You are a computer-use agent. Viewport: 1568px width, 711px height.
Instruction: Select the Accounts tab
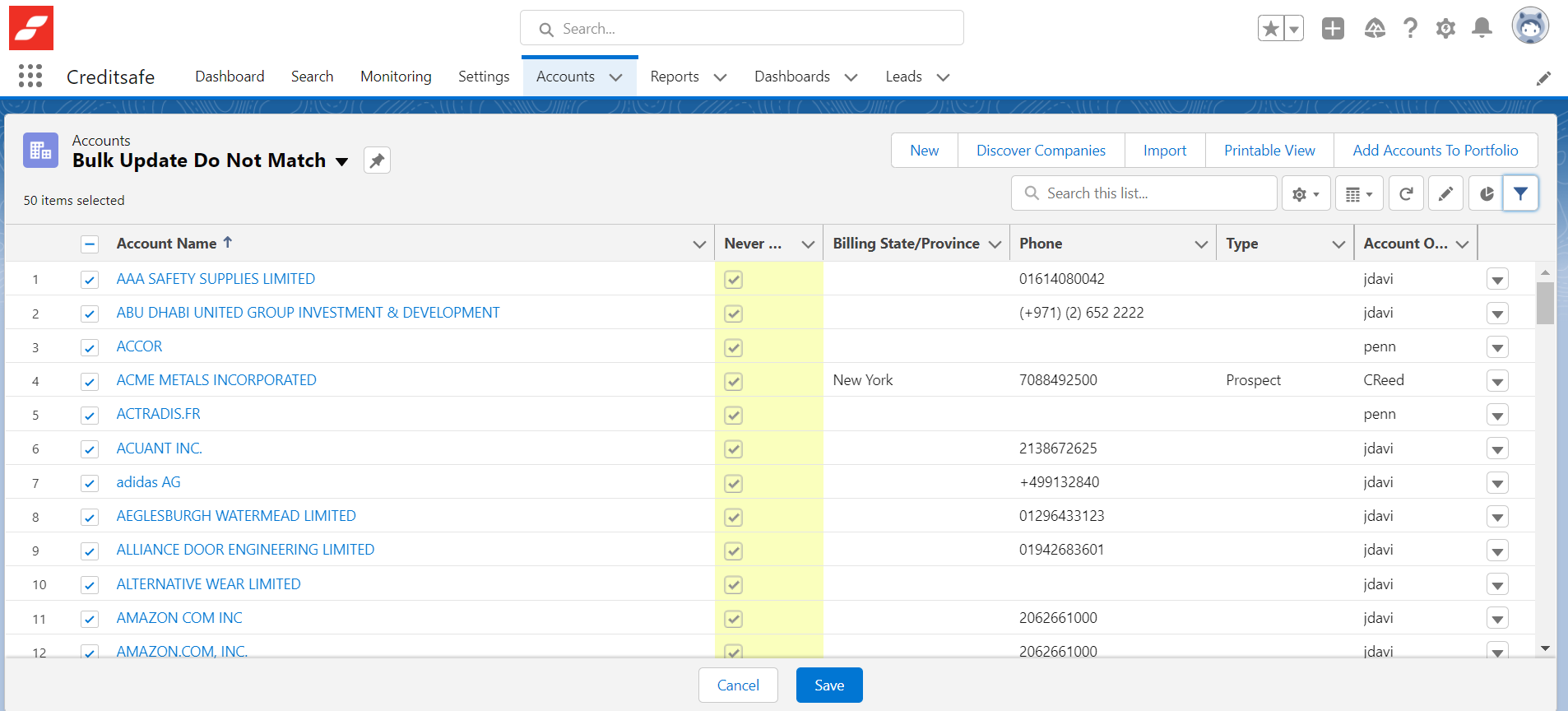pyautogui.click(x=565, y=77)
